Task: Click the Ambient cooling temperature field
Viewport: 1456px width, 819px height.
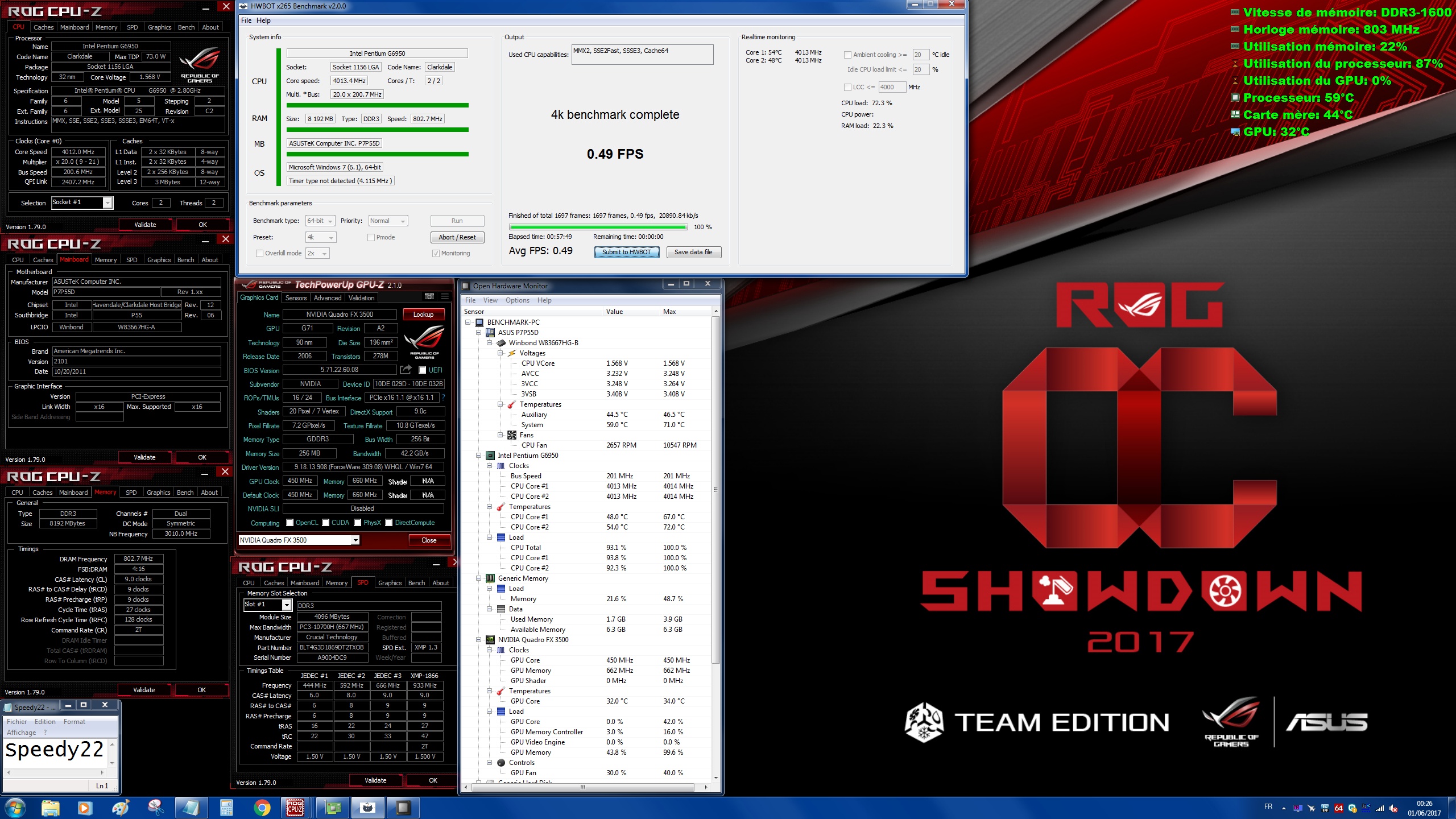Action: click(920, 55)
